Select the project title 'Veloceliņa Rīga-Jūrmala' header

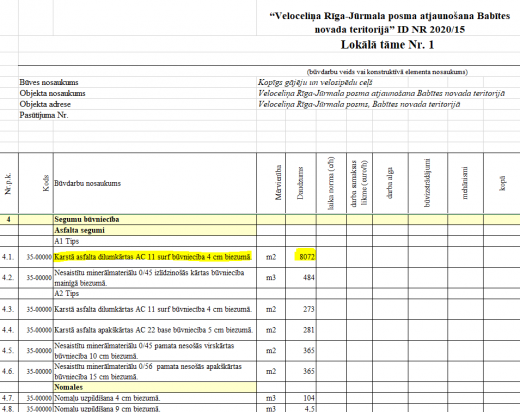[389, 23]
